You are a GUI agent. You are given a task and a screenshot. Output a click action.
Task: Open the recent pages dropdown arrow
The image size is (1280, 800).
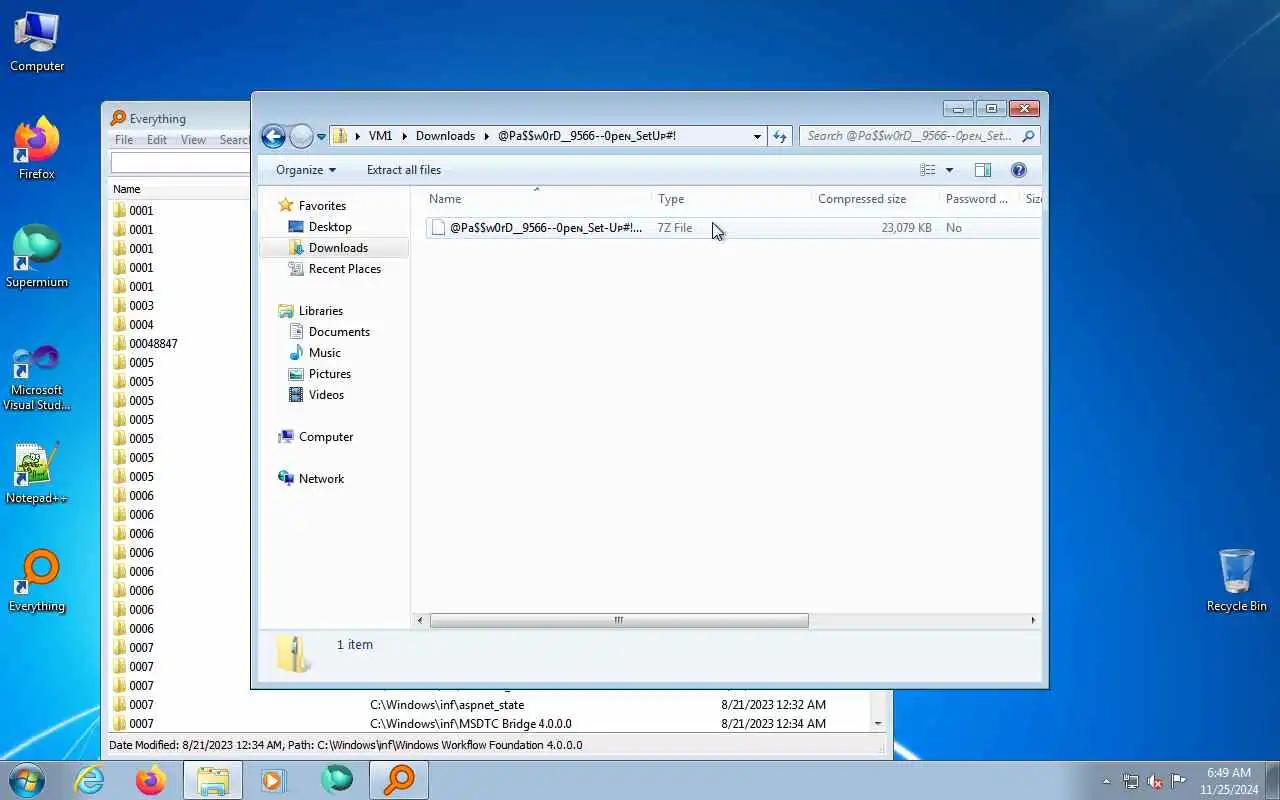(x=321, y=137)
